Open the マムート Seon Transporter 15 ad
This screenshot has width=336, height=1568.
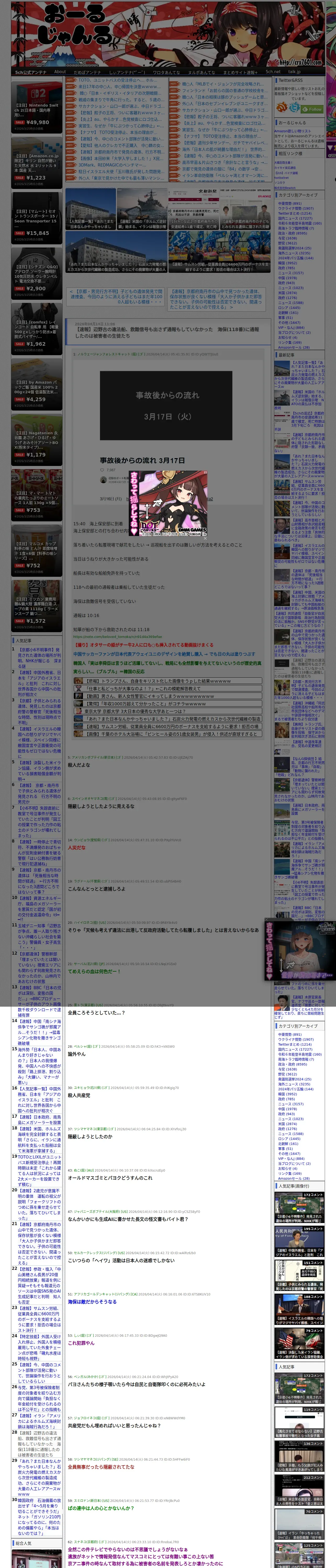[37, 218]
